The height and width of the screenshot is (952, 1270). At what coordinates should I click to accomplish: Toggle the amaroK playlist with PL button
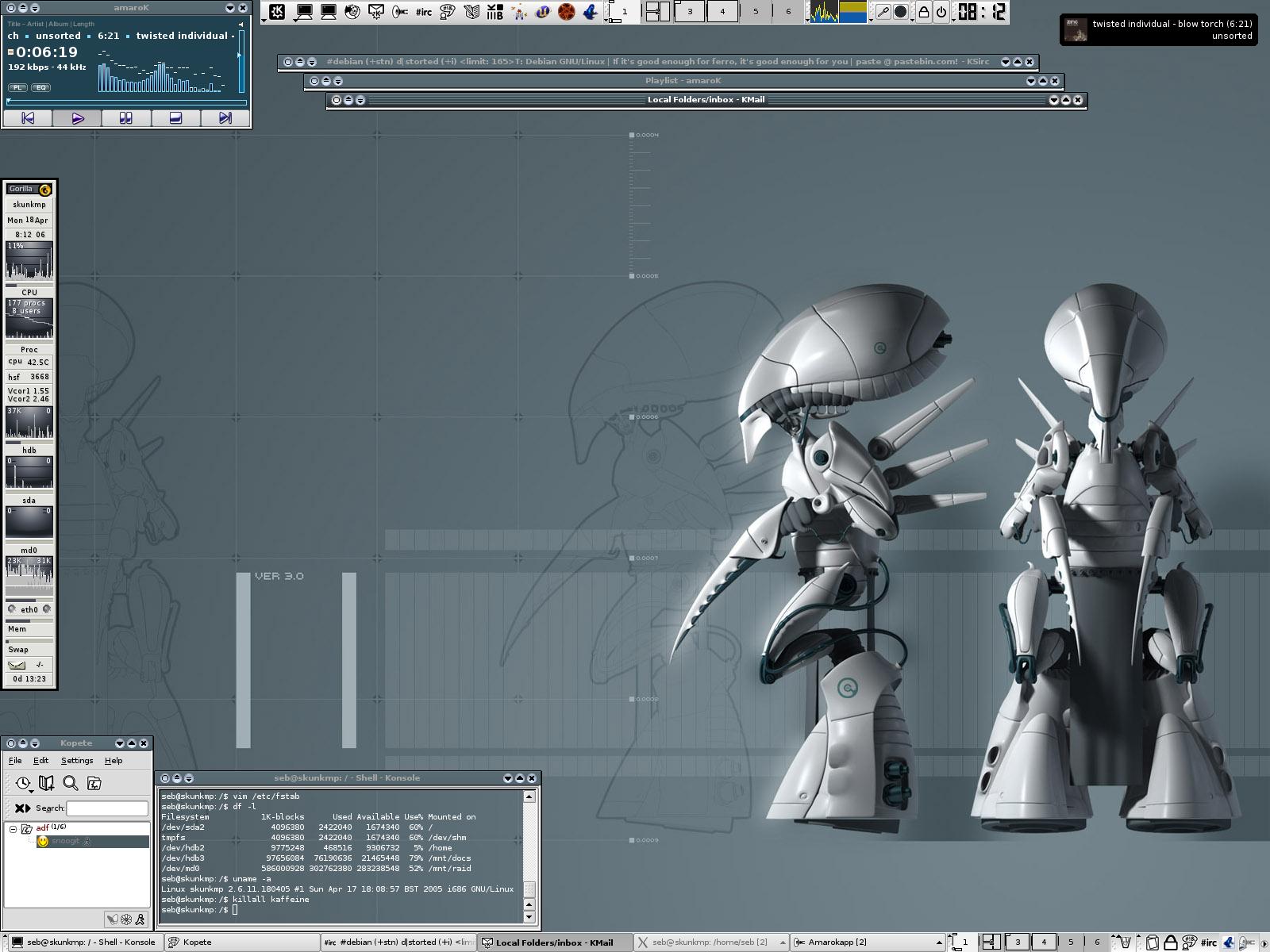coord(17,87)
